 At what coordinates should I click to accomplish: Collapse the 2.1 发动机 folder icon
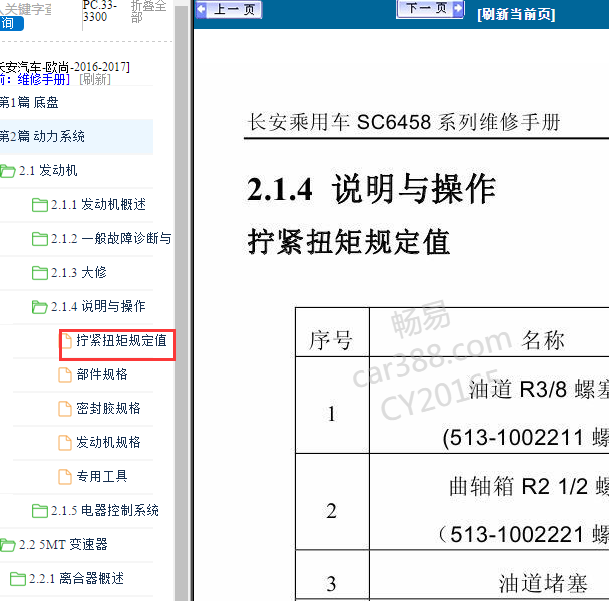[x=7, y=171]
